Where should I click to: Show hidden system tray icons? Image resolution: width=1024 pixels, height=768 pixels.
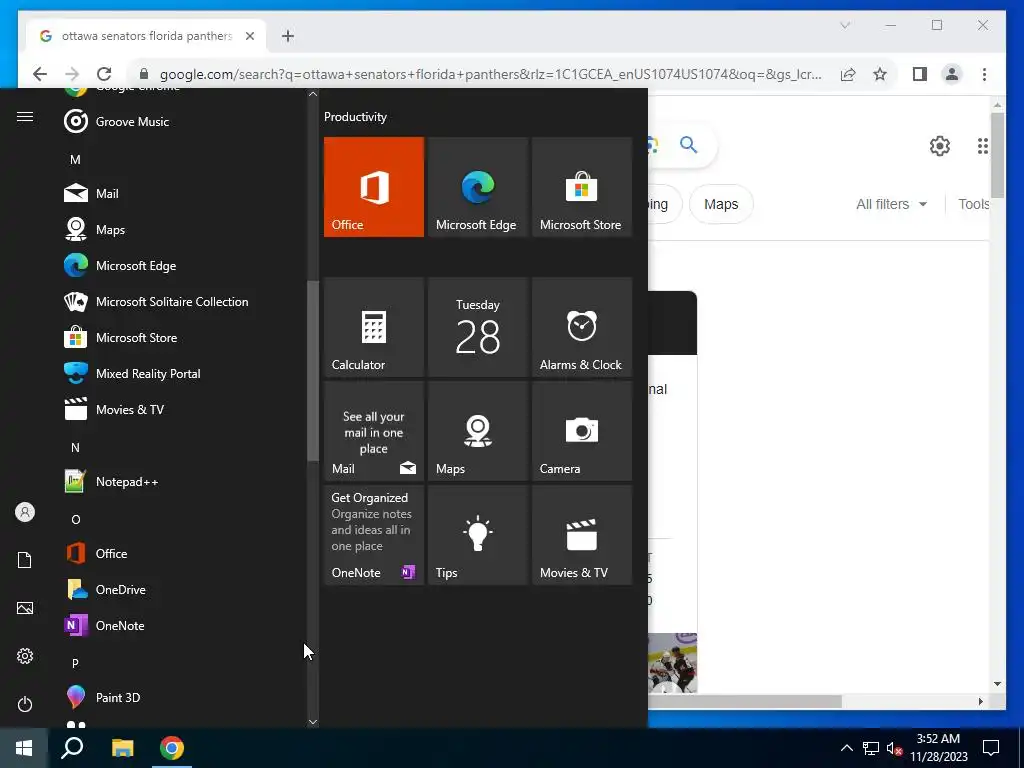[846, 748]
